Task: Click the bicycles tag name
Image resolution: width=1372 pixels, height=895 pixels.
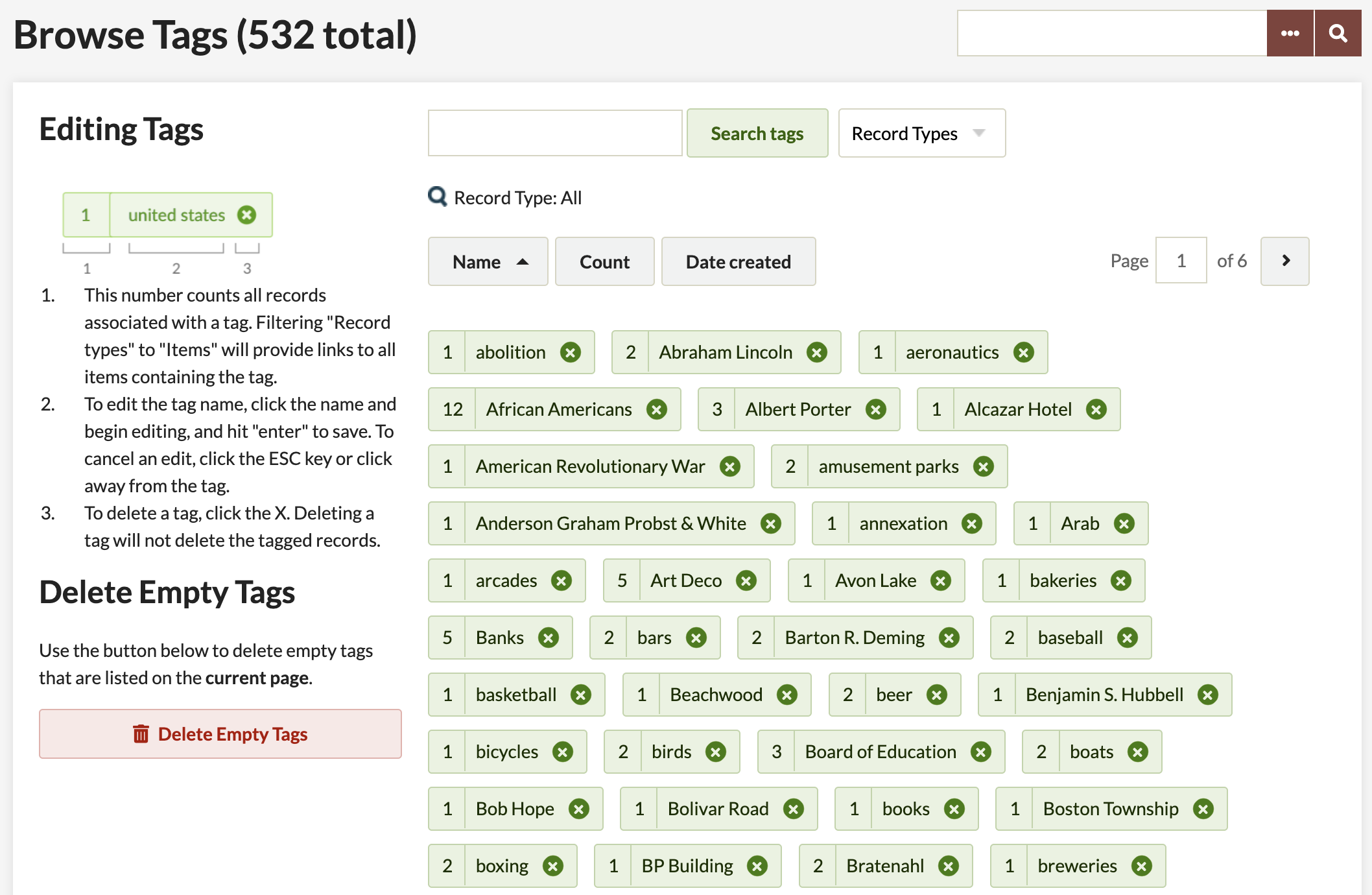Action: 507,752
